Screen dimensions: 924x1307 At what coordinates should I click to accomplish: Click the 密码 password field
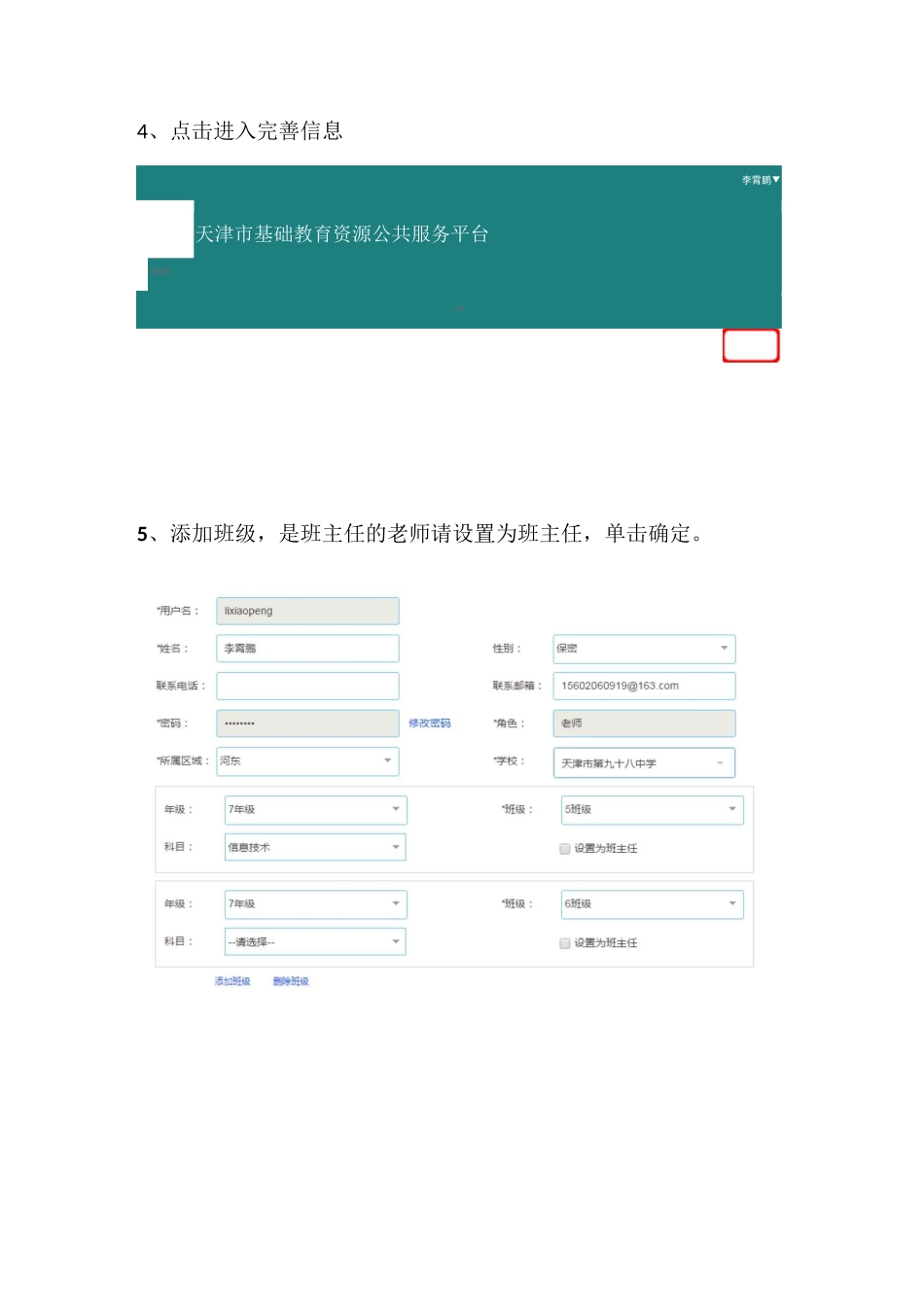(307, 724)
